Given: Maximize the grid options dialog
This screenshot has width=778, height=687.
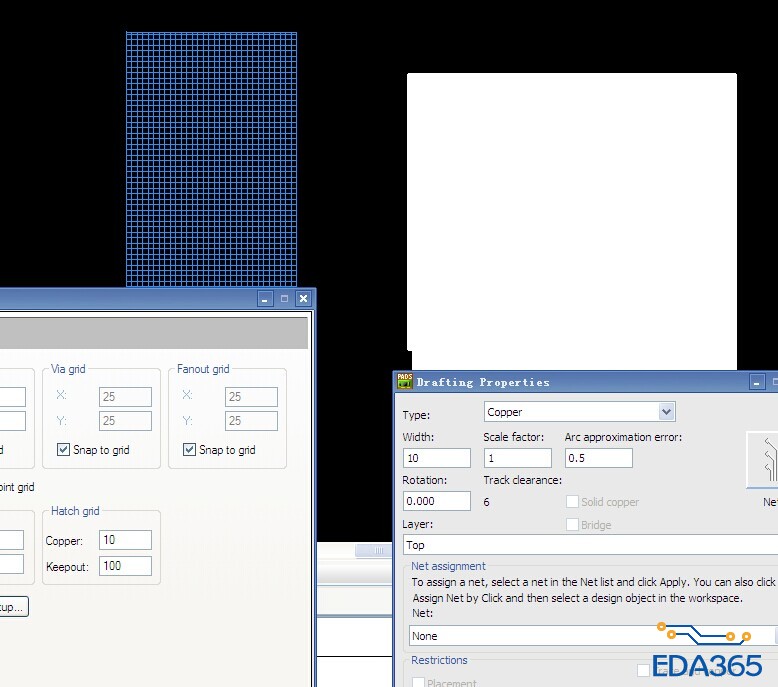Looking at the screenshot, I should click(284, 299).
